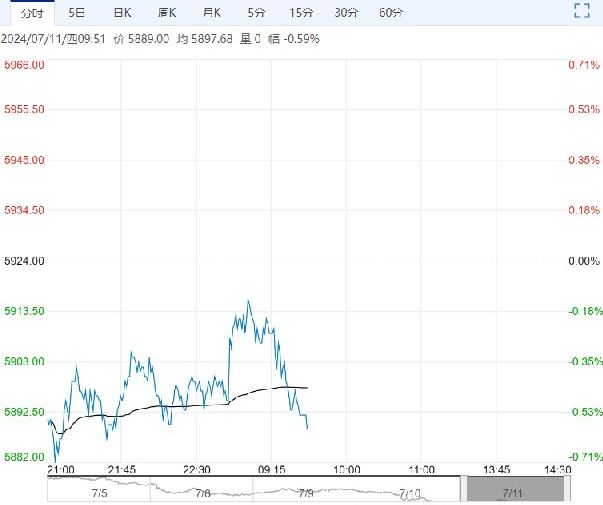Click the 7/9 date on range navigator
603x505 pixels.
click(x=304, y=493)
